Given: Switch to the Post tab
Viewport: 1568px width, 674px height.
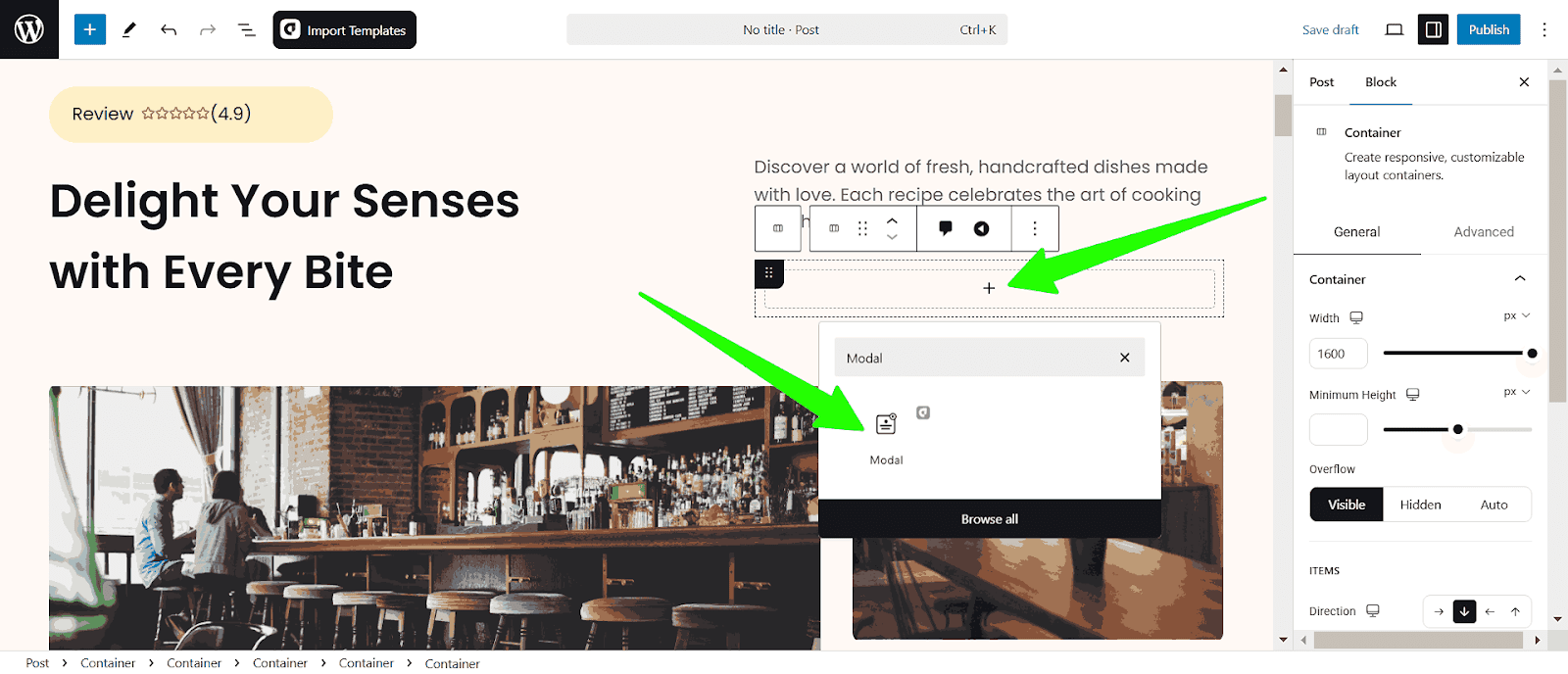Looking at the screenshot, I should pyautogui.click(x=1321, y=82).
